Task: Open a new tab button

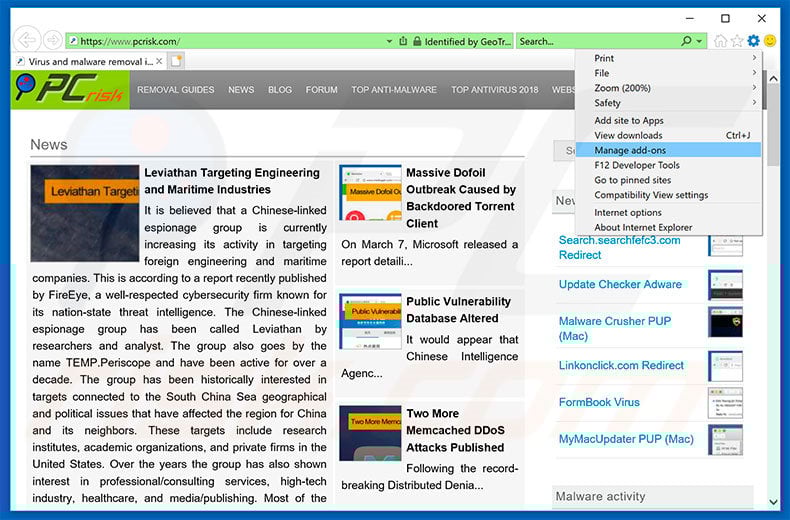Action: coord(176,61)
